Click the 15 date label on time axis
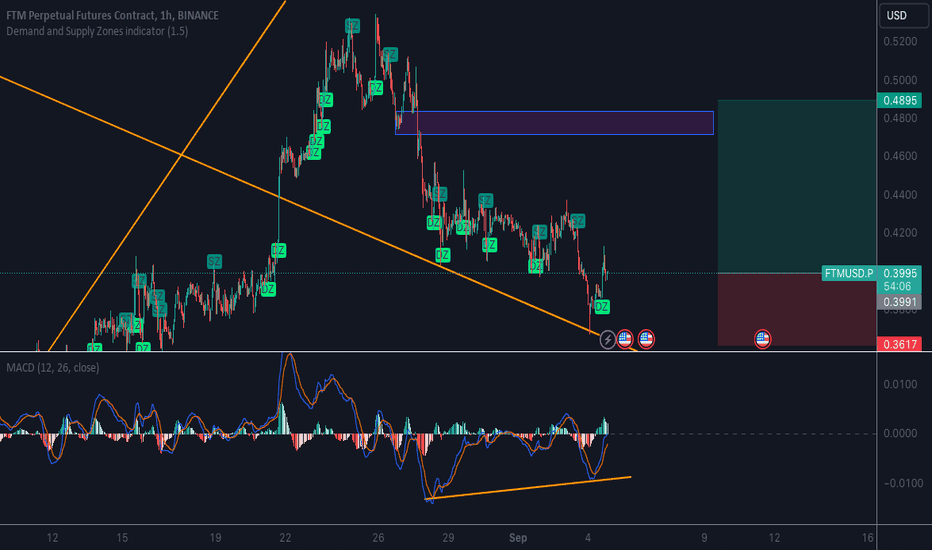 tap(122, 538)
